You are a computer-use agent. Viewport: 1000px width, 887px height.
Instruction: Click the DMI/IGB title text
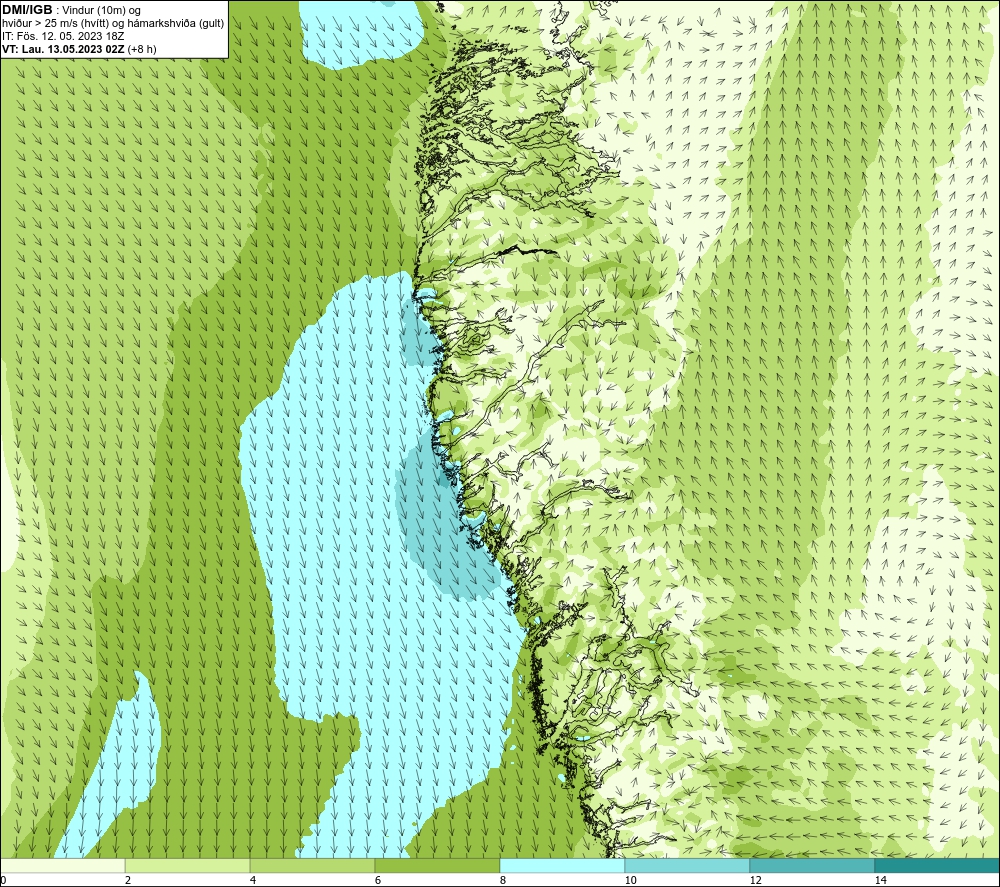coord(27,10)
